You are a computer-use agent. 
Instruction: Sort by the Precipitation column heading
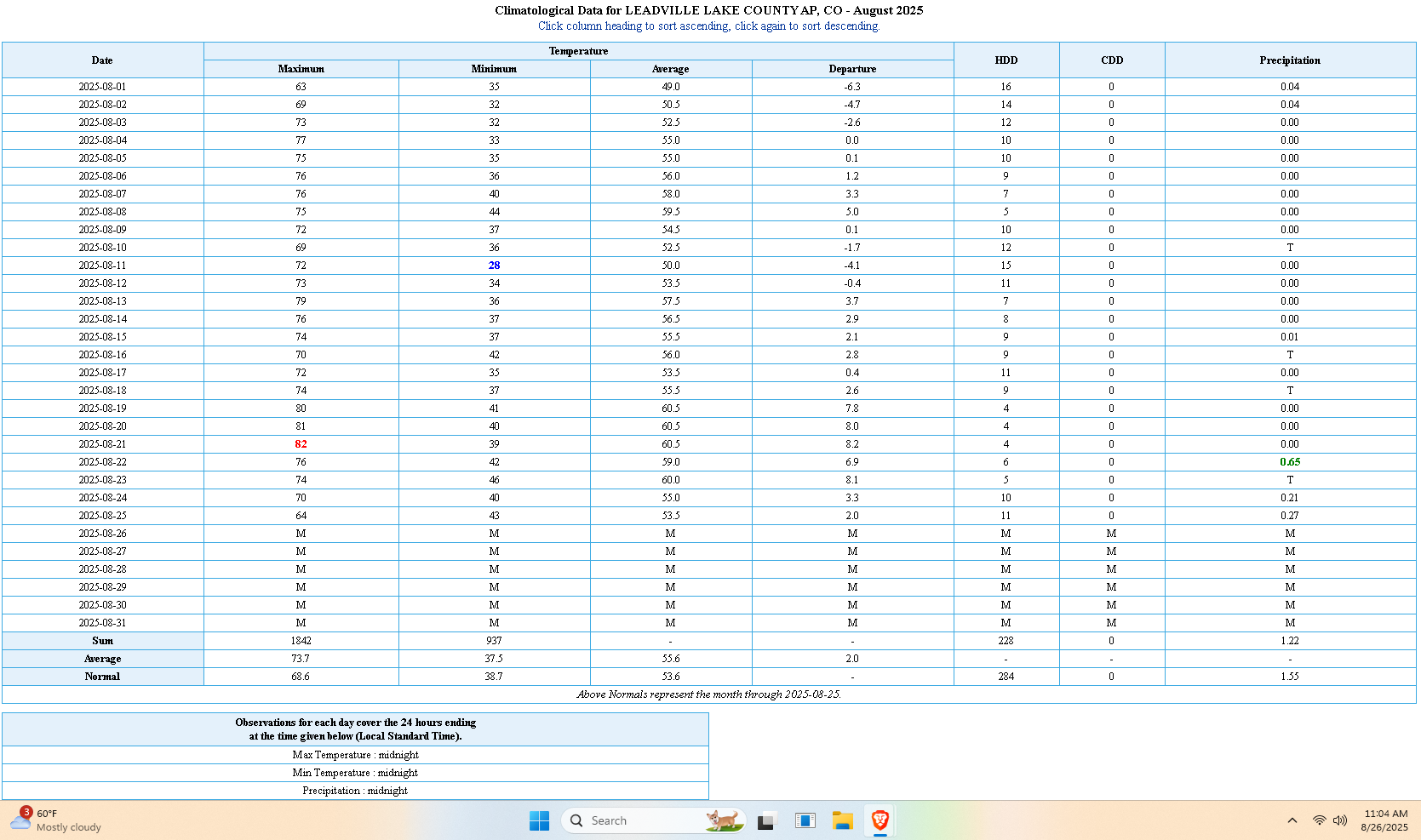click(1290, 60)
